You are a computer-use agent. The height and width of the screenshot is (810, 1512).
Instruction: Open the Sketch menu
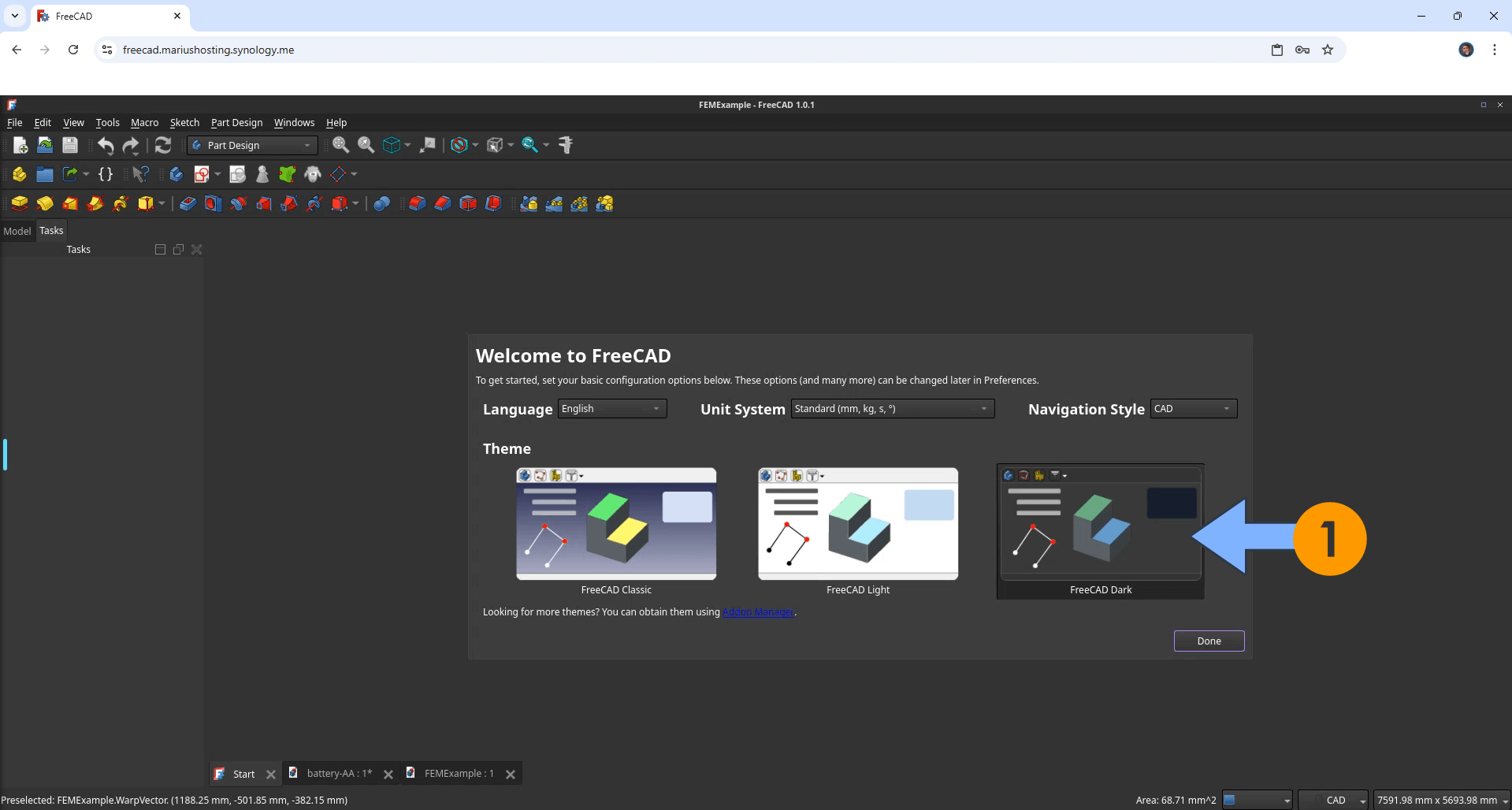tap(184, 123)
